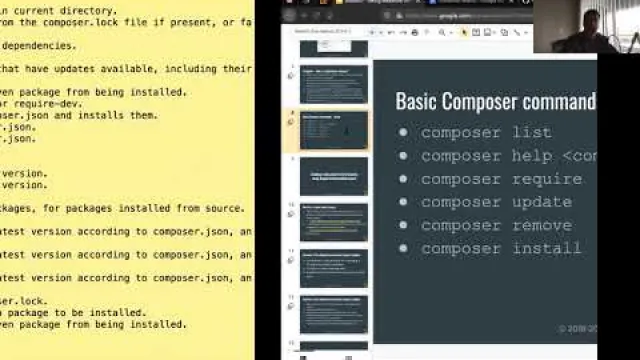Activate the Select cursor tool

point(464,32)
